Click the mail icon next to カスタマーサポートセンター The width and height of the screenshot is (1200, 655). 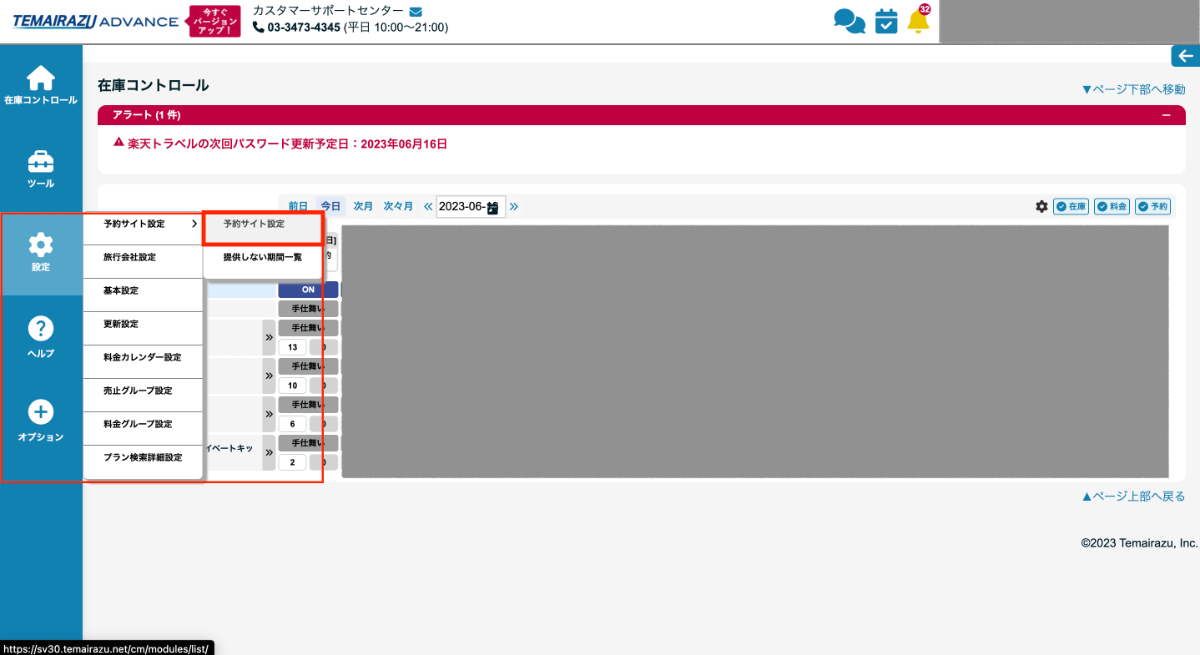[416, 11]
